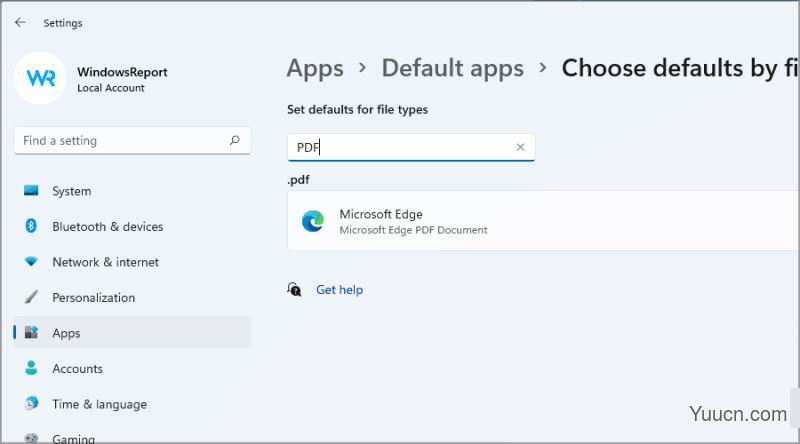This screenshot has height=444, width=800.
Task: Click the Accounts person icon
Action: [31, 368]
